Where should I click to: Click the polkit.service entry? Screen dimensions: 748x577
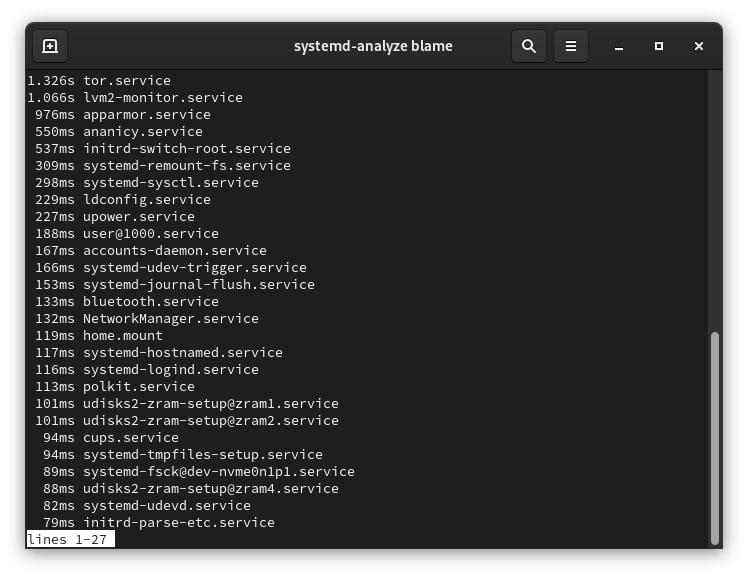pos(139,386)
